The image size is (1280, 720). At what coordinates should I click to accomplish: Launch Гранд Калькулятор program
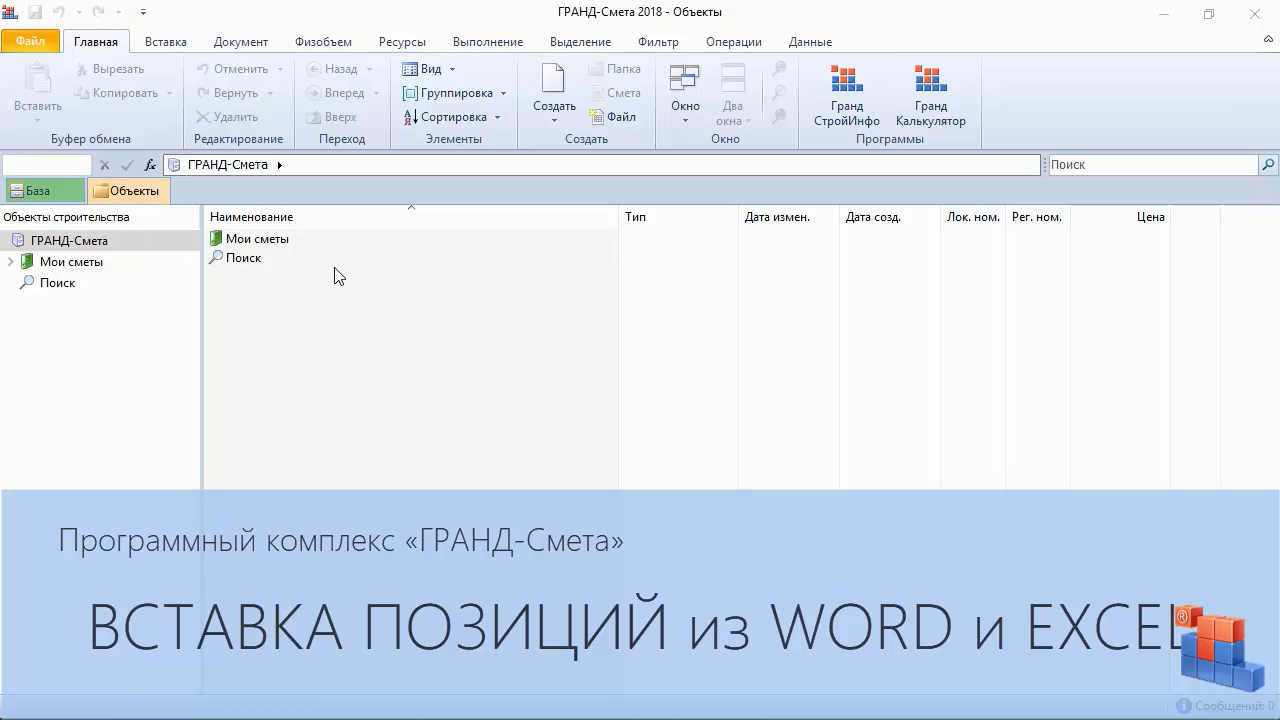point(931,95)
